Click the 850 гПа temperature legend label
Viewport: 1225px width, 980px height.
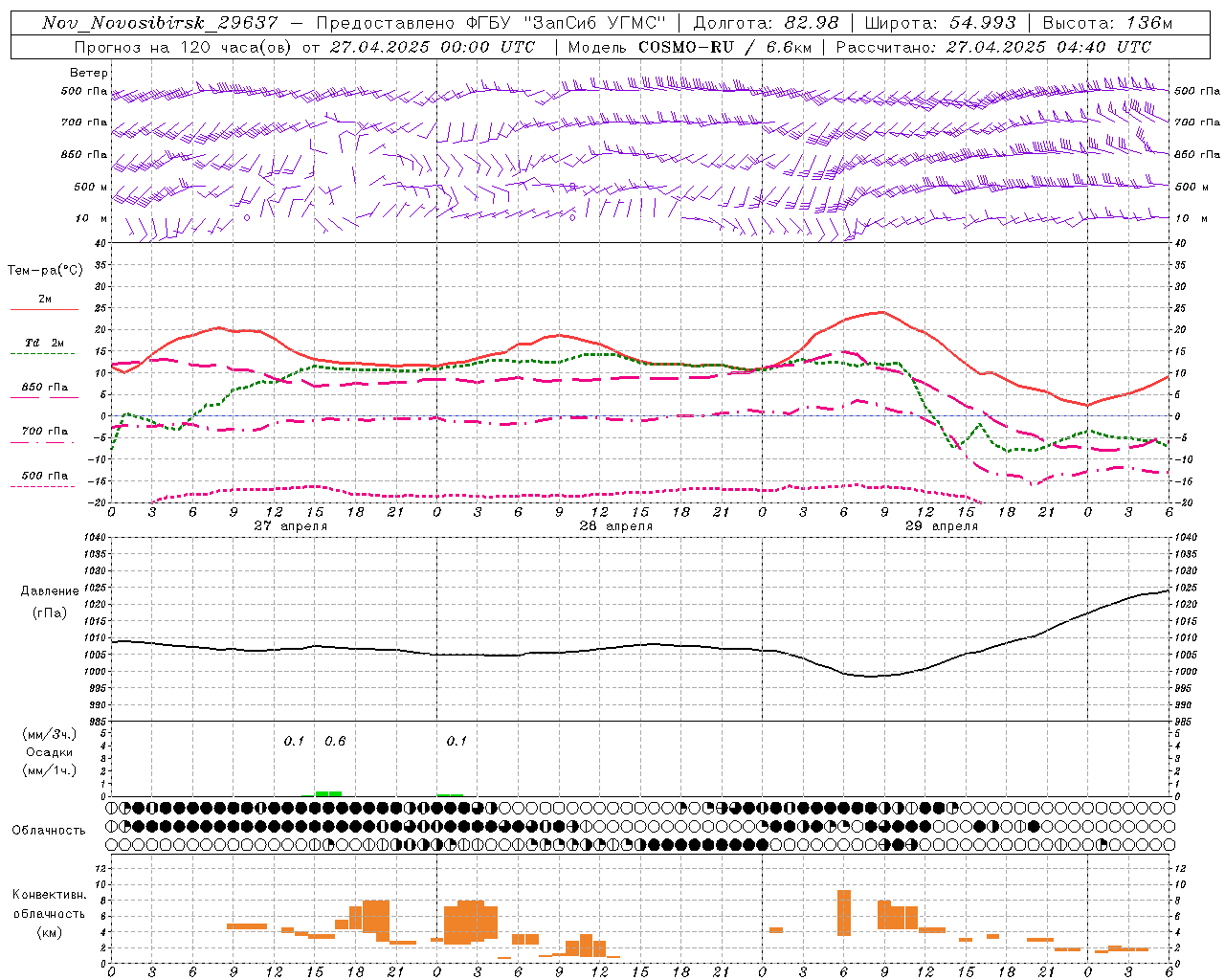point(44,388)
